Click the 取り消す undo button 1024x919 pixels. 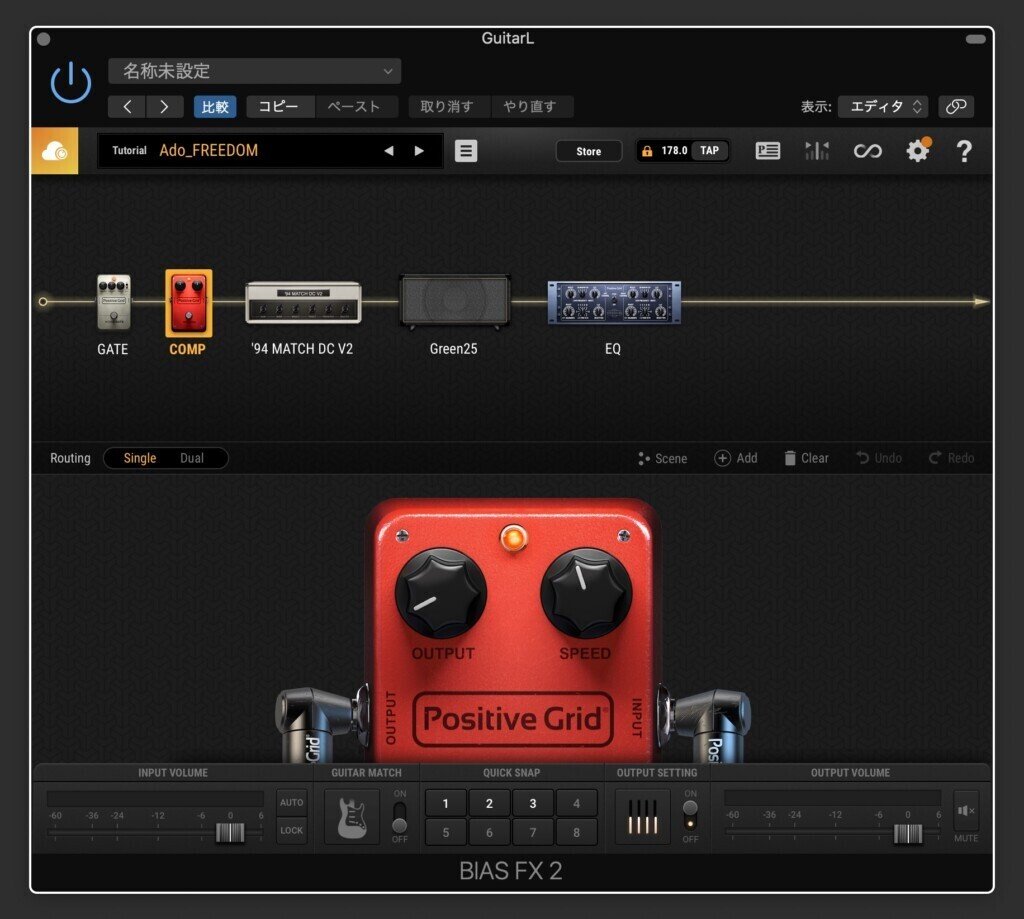(x=447, y=106)
